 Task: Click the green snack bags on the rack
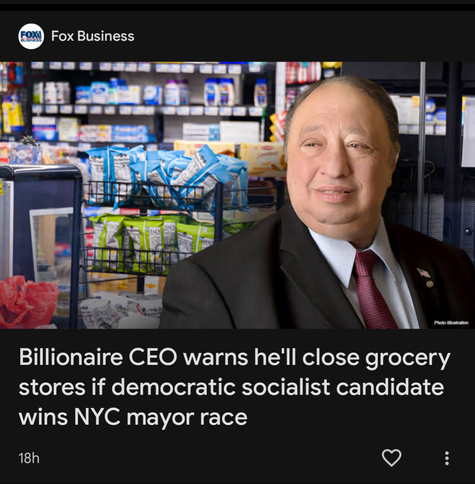150,242
